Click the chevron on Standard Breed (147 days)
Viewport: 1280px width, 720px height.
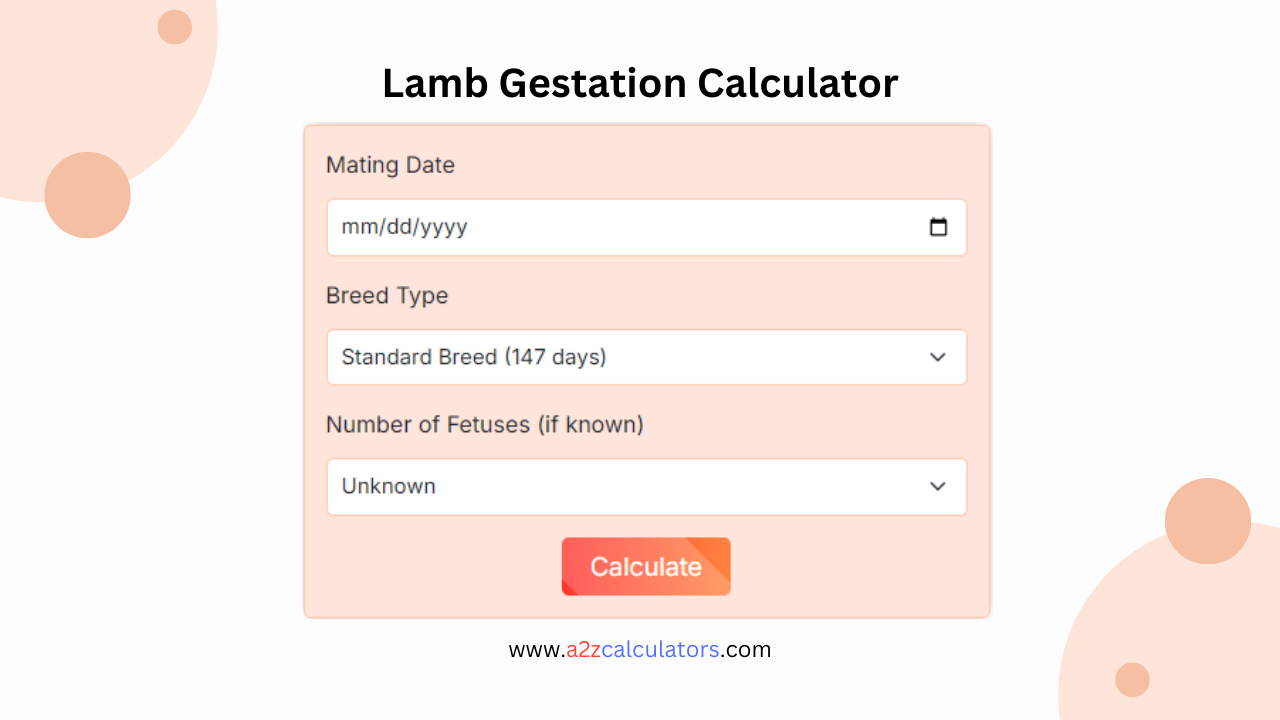pyautogui.click(x=938, y=357)
